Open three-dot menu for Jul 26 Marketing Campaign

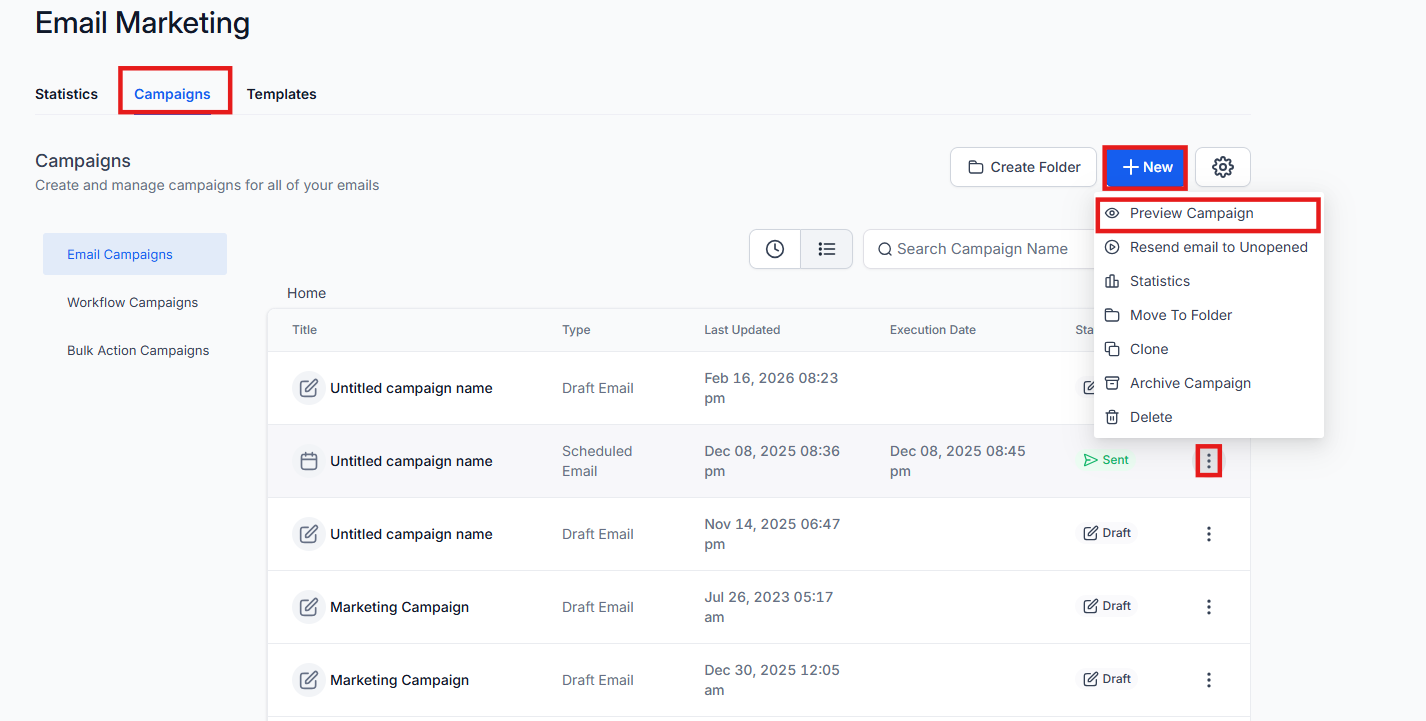1208,607
